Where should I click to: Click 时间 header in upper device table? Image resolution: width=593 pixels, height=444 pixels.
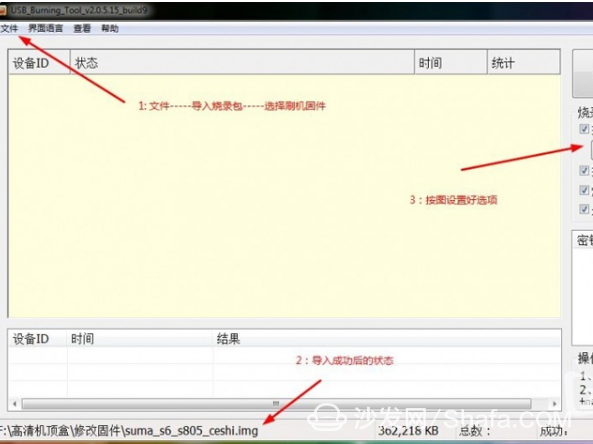tap(451, 62)
